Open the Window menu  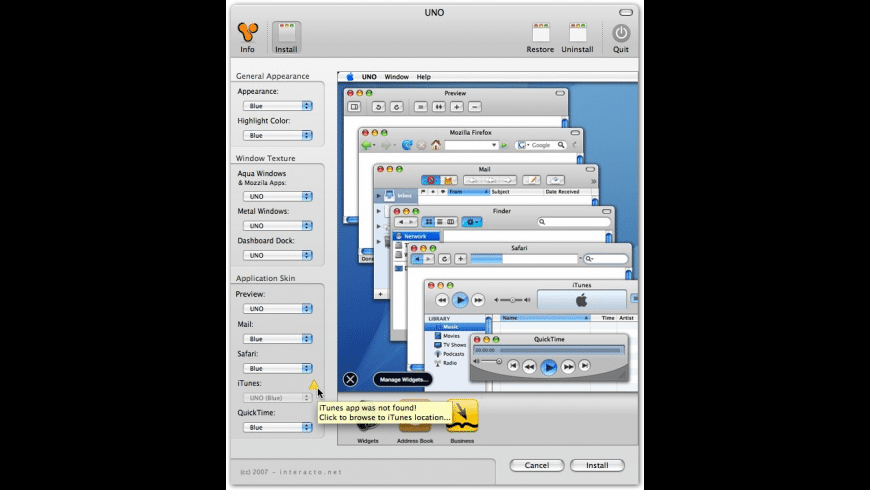[396, 77]
